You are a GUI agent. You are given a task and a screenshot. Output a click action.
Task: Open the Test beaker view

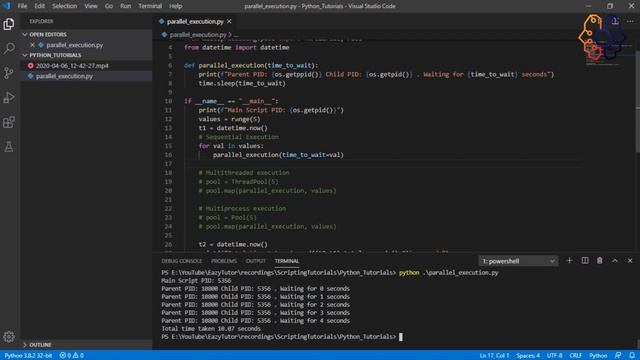pyautogui.click(x=9, y=147)
